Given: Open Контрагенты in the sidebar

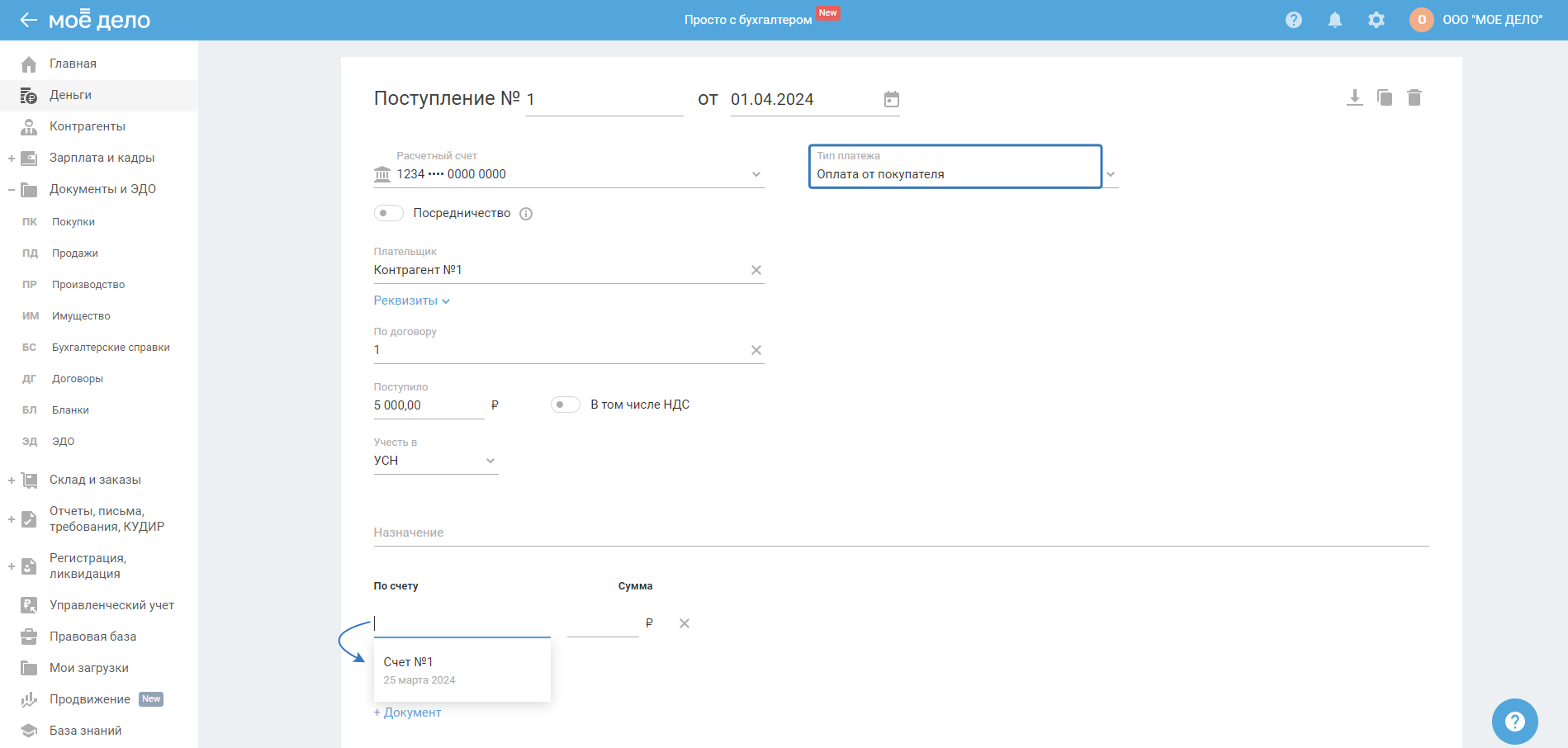Looking at the screenshot, I should 87,126.
